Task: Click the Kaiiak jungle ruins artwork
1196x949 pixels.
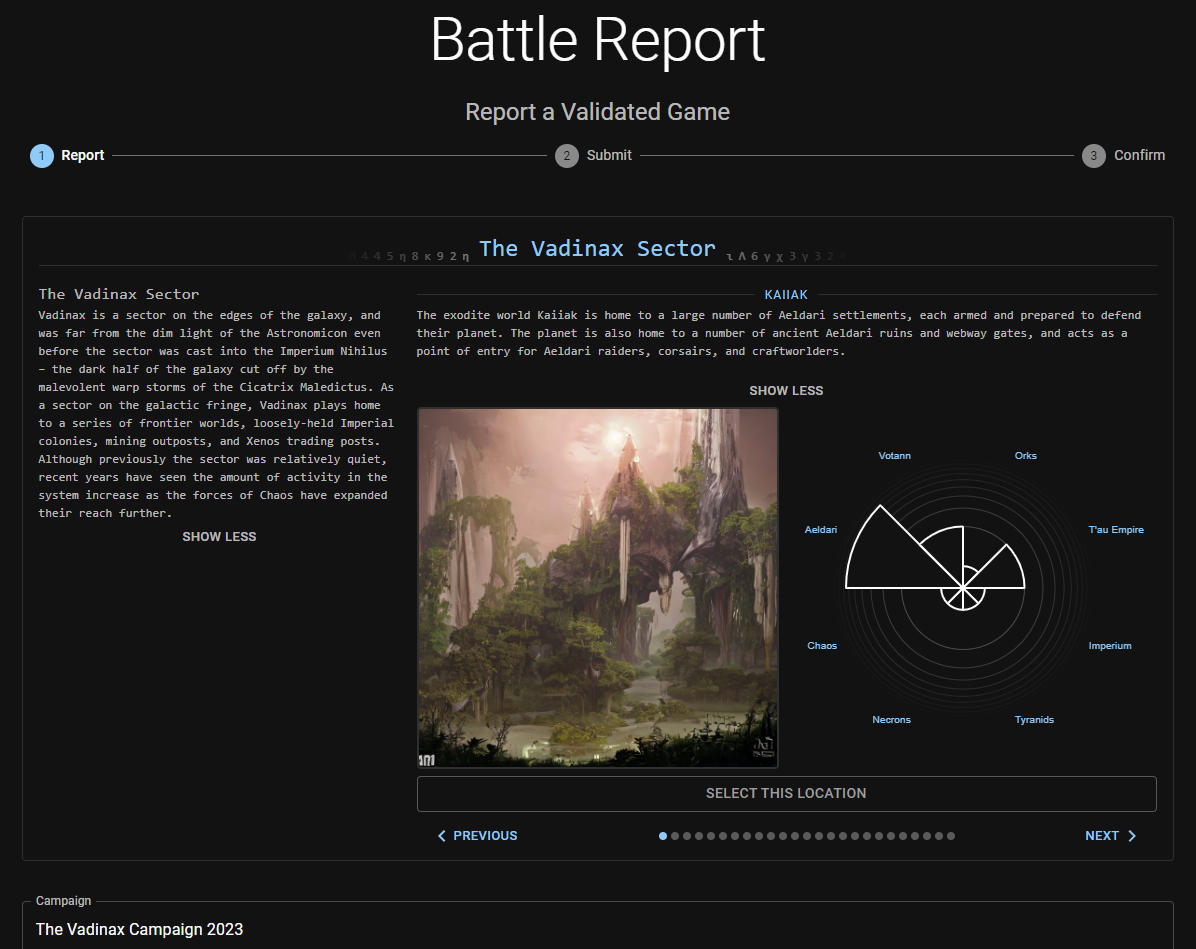Action: point(597,588)
